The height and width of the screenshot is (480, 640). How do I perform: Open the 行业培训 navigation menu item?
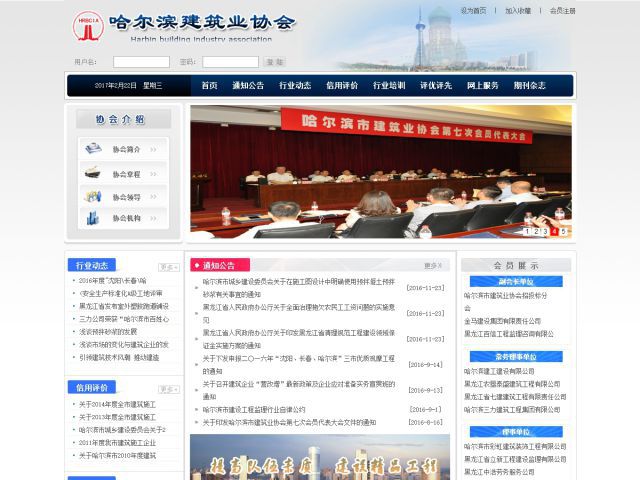tap(389, 86)
